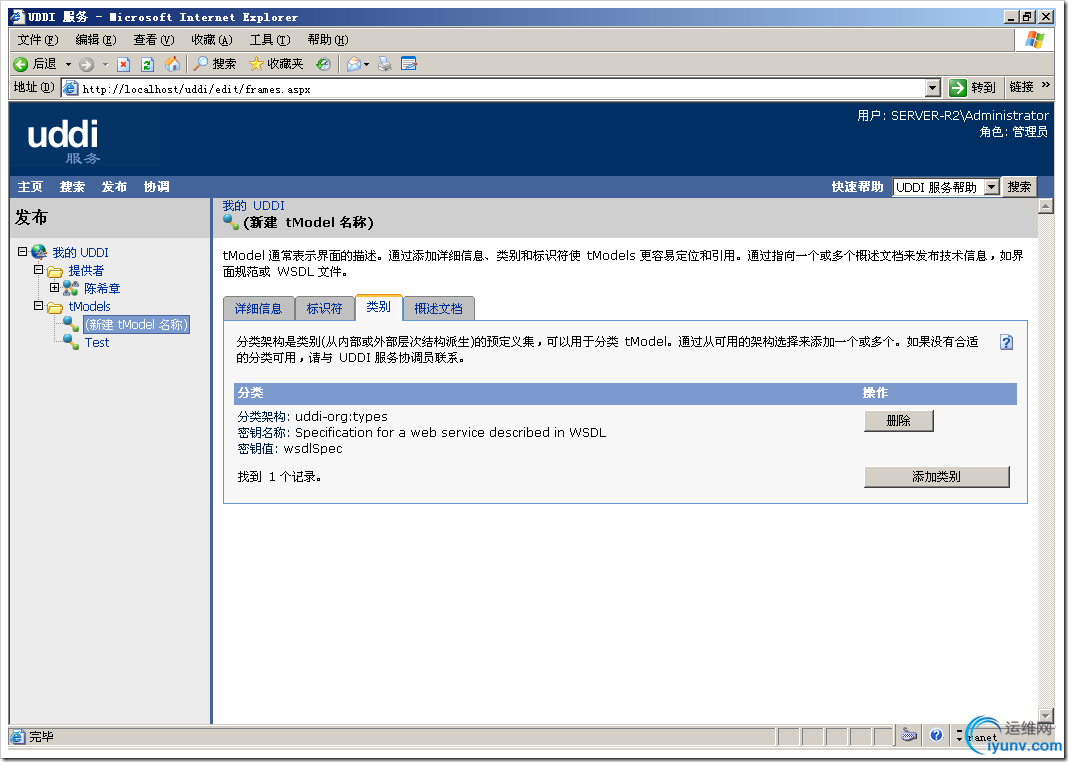
Task: Switch to the 概述文档 tab
Action: [x=439, y=308]
